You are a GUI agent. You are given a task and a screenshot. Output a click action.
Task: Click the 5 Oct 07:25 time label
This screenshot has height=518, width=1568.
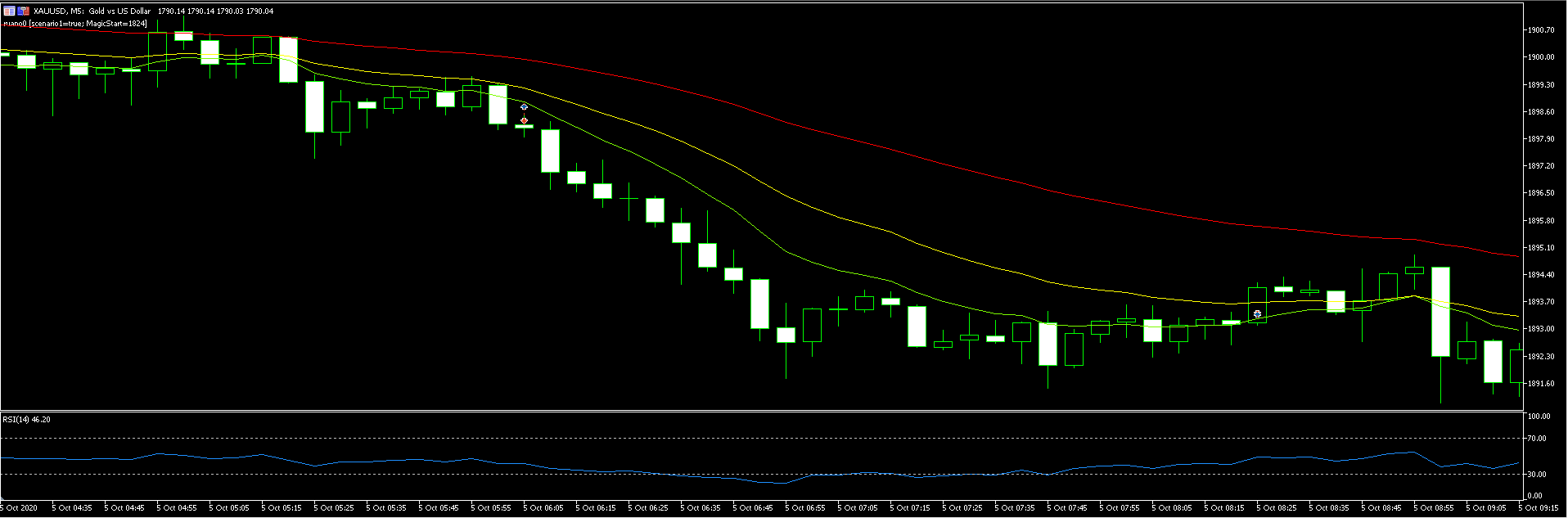[x=962, y=508]
